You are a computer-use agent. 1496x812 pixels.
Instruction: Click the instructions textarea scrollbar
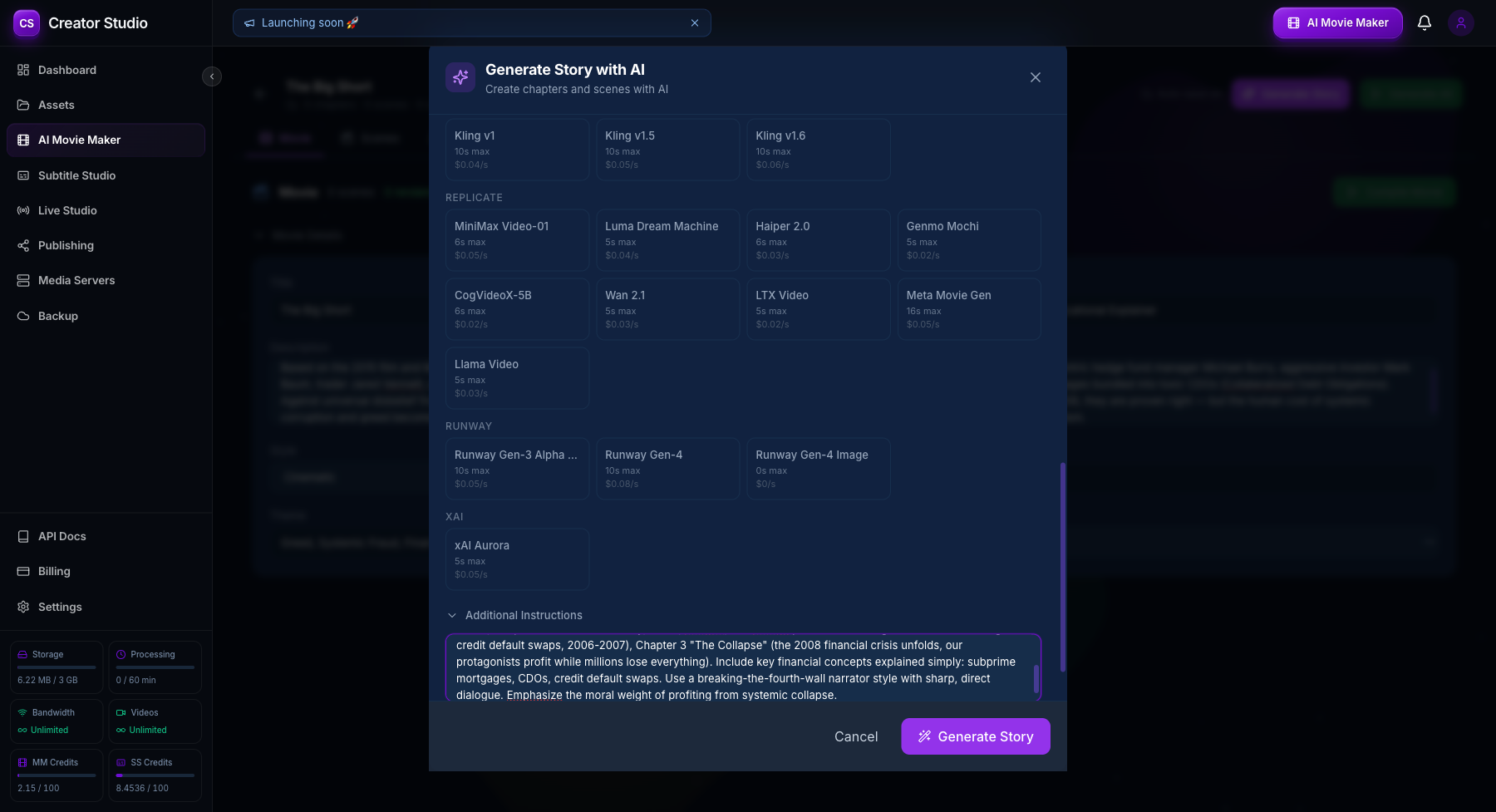[x=1036, y=678]
